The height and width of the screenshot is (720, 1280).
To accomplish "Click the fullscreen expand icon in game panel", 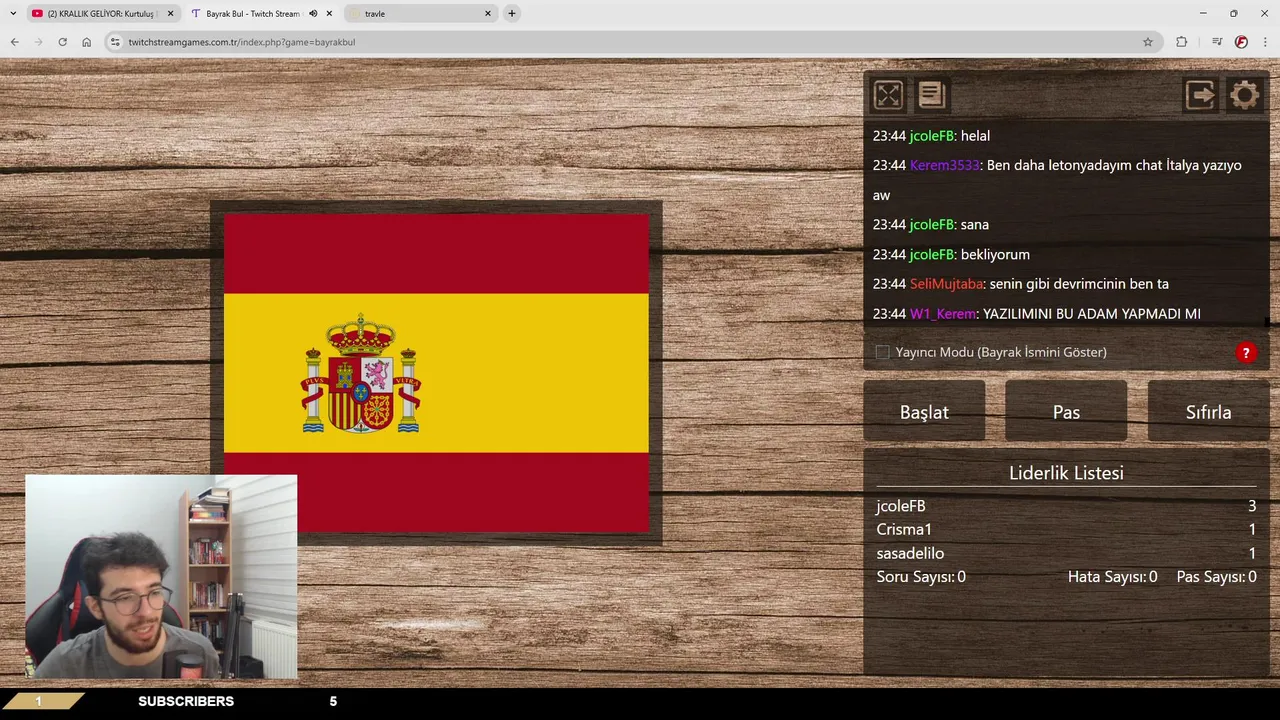I will tap(888, 95).
